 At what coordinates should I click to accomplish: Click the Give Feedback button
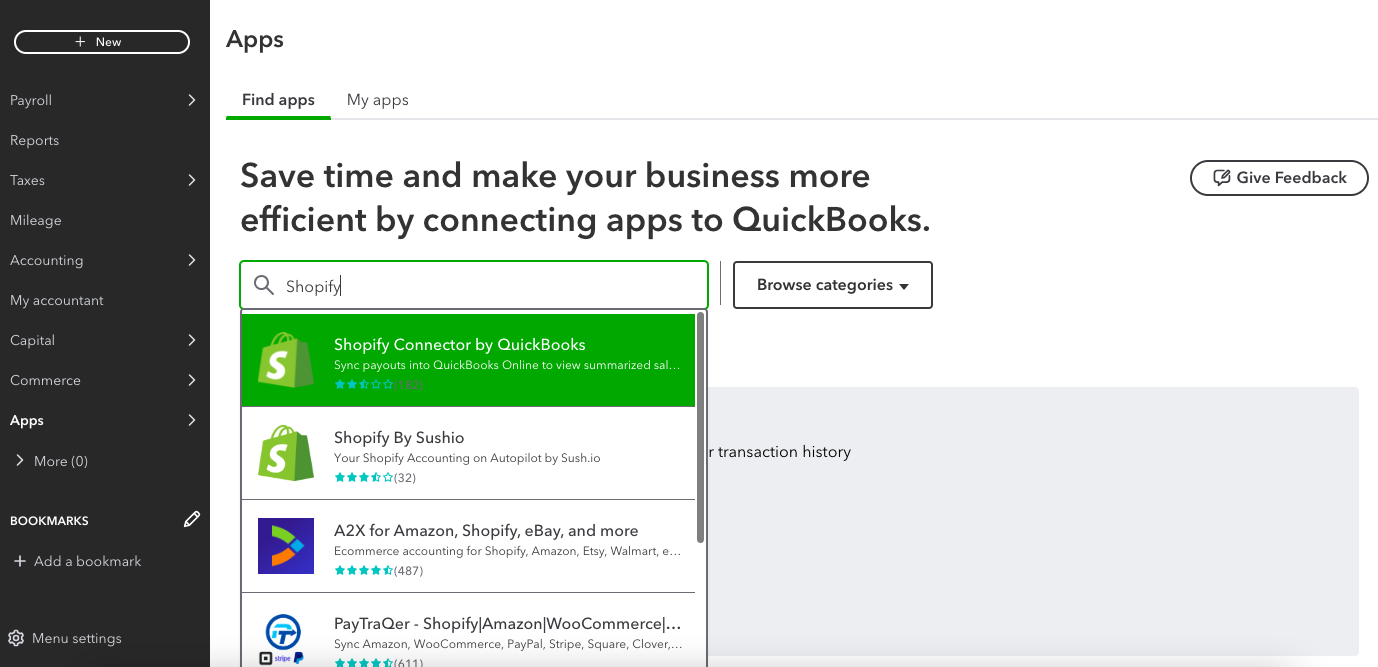(1279, 178)
